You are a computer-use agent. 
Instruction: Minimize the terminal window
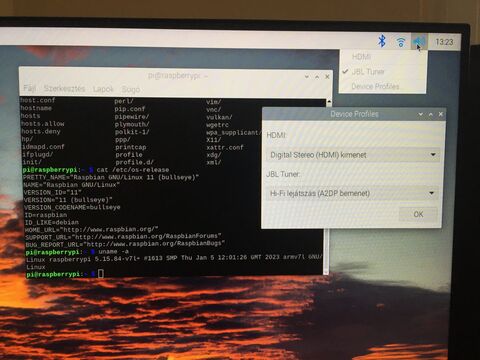coord(306,77)
